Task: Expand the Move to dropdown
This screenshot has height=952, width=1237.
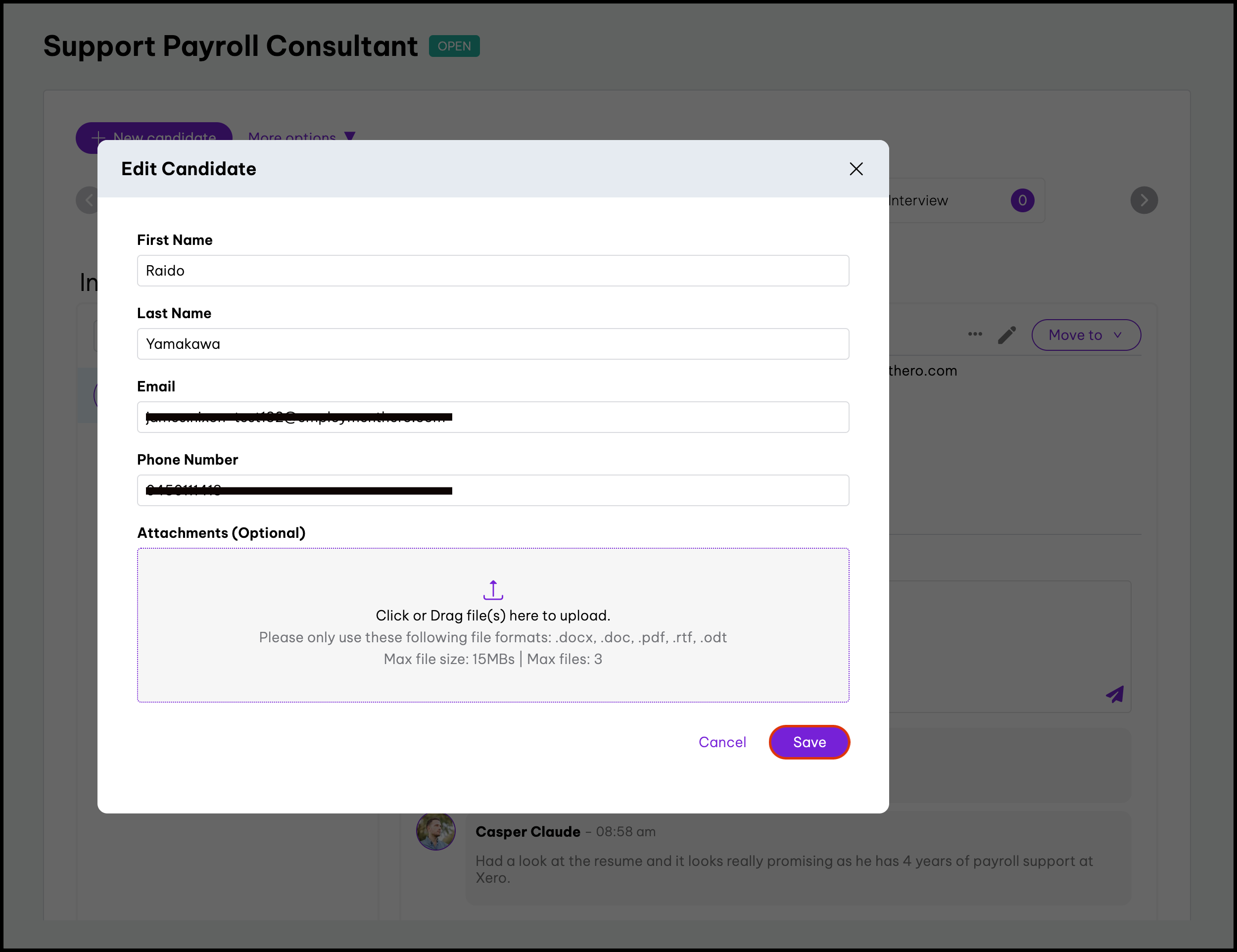Action: click(x=1085, y=334)
